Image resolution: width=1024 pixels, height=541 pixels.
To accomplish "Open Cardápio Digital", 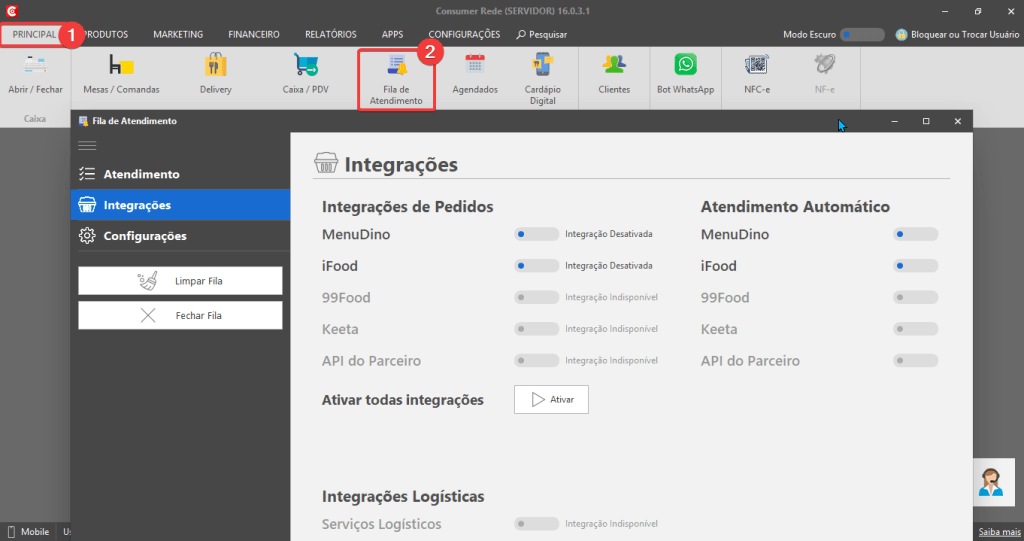I will [542, 80].
